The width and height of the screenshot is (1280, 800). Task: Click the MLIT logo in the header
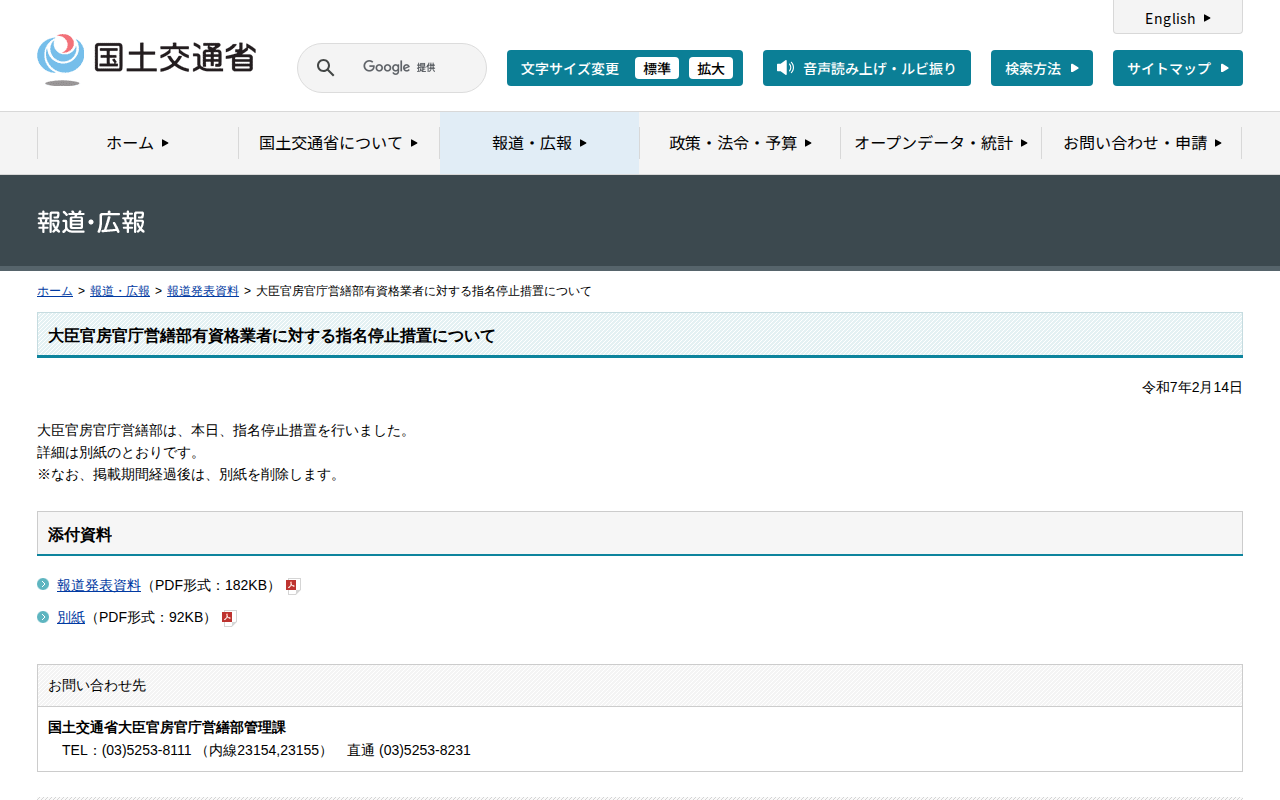[x=146, y=59]
